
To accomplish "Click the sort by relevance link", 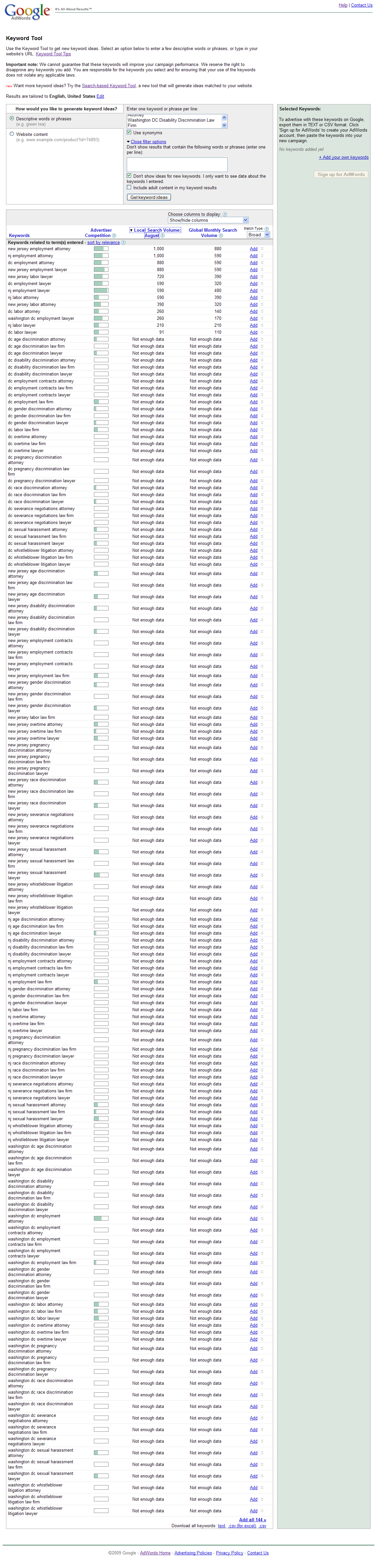I will pyautogui.click(x=104, y=242).
